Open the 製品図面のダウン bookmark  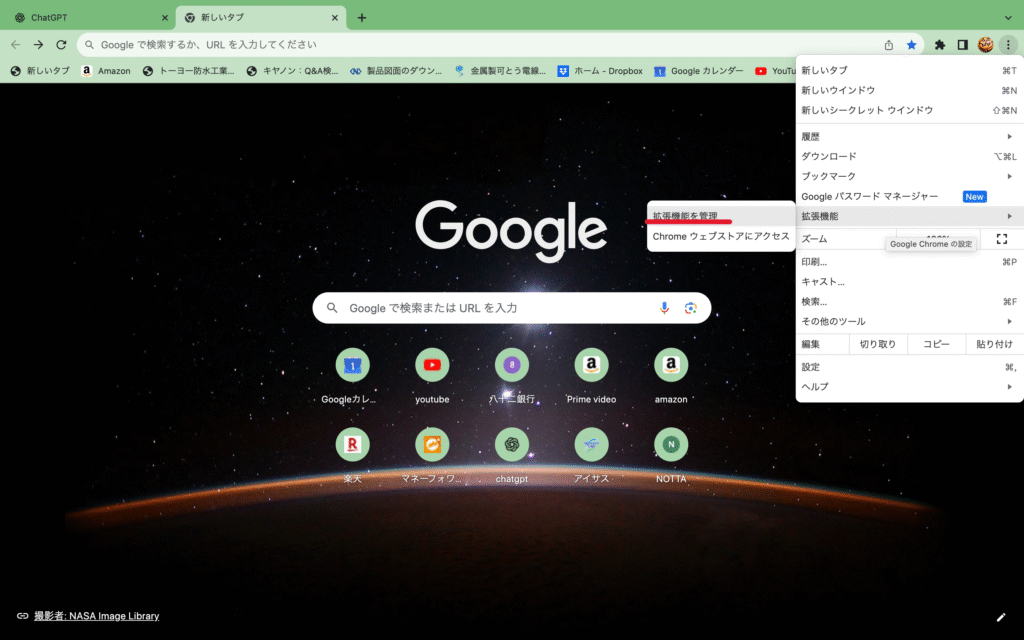tap(396, 71)
